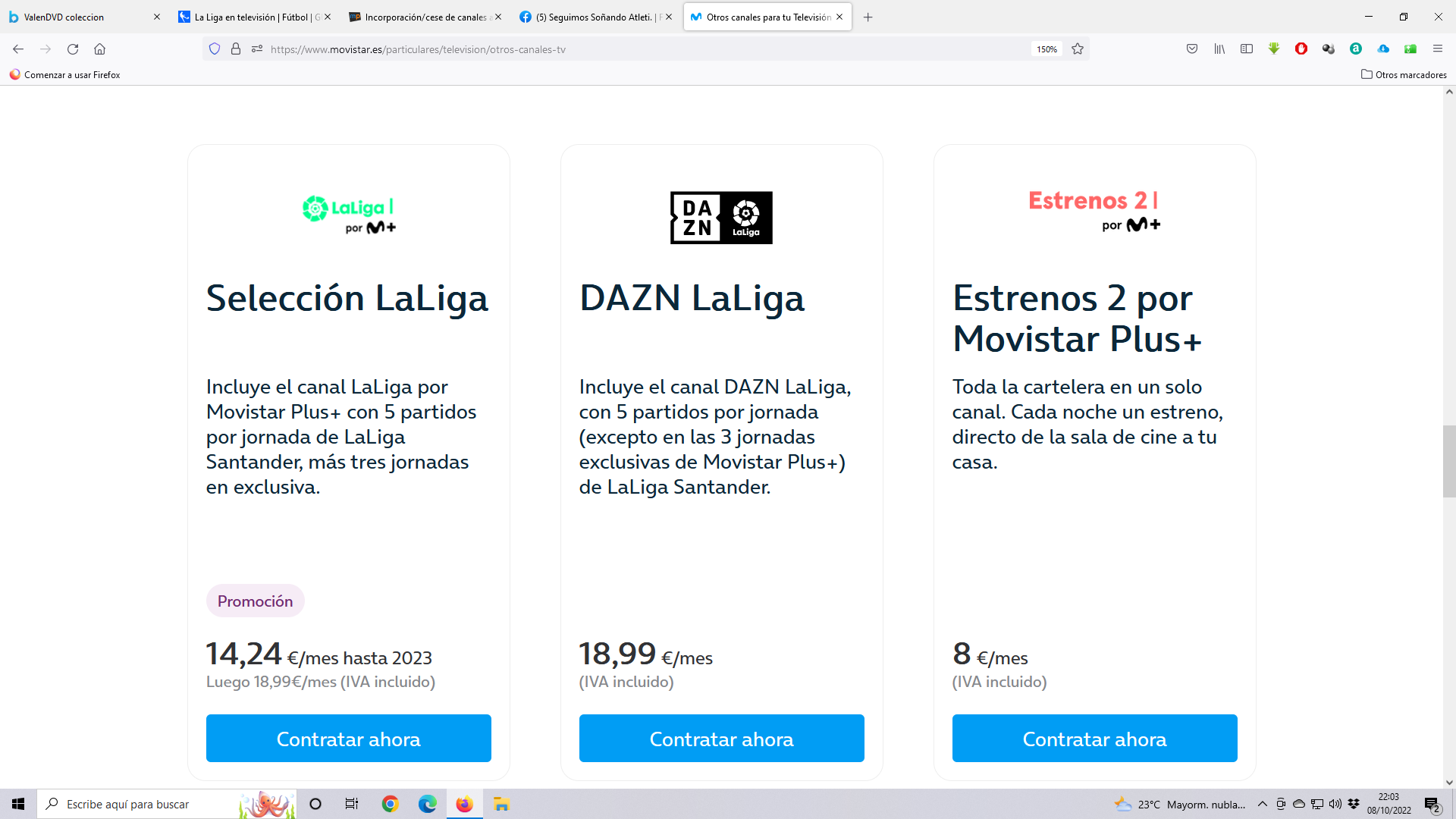Image resolution: width=1456 pixels, height=819 pixels.
Task: Save page to Pocket
Action: pos(1192,49)
